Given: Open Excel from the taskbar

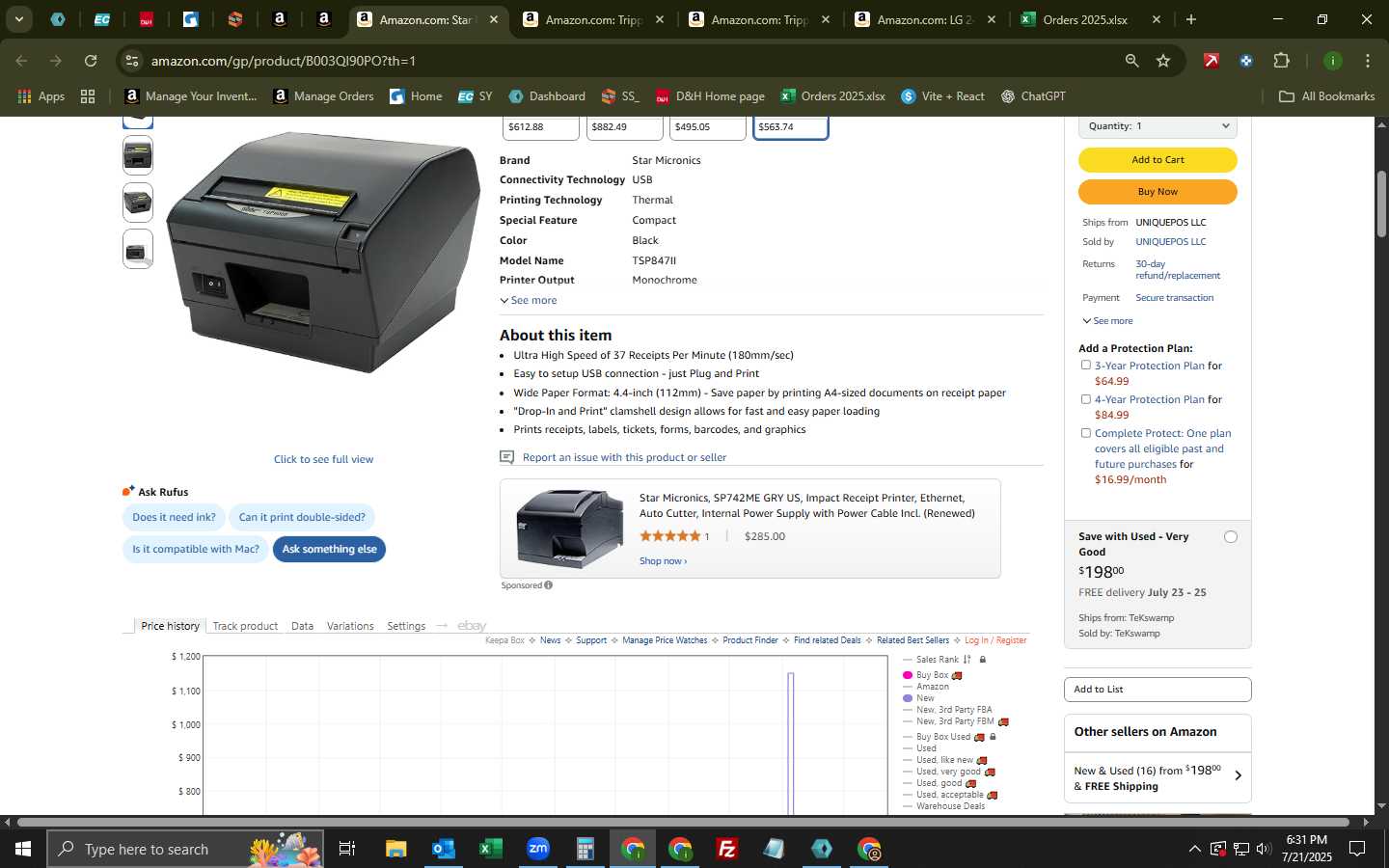Looking at the screenshot, I should tap(490, 849).
